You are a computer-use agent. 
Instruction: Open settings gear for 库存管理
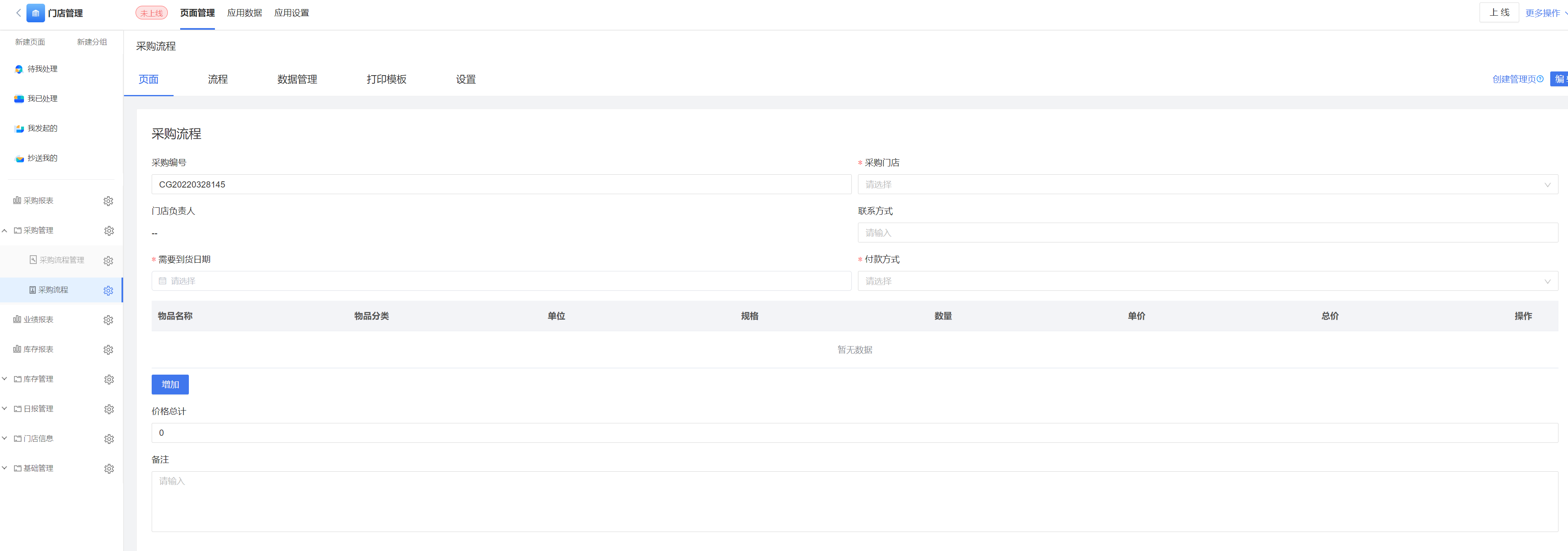[109, 380]
